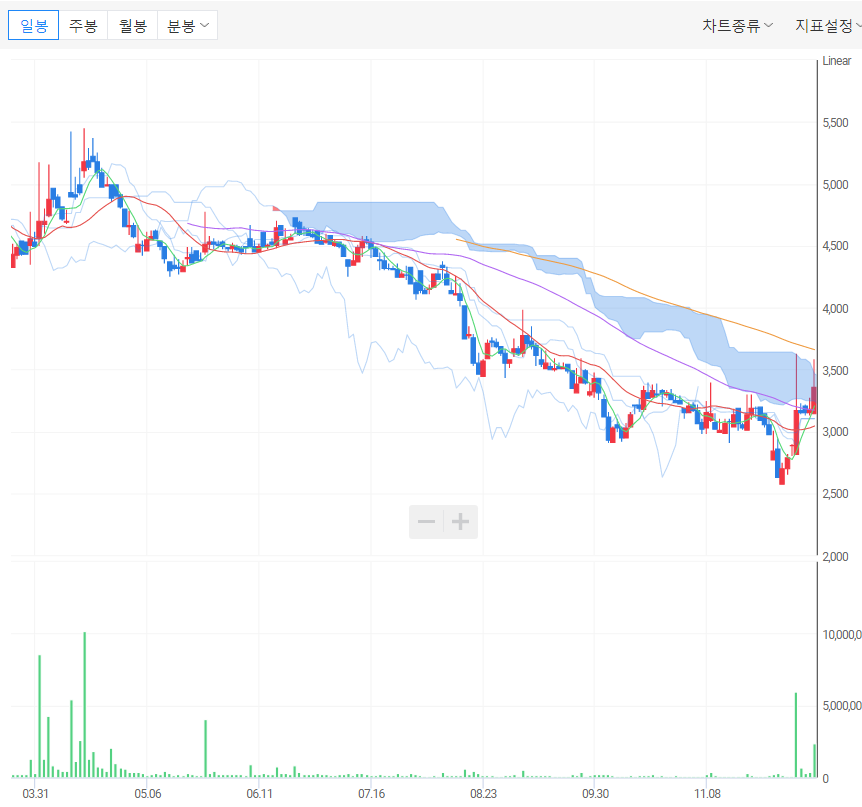Switch to the 주봉 weekly chart tab

83,25
